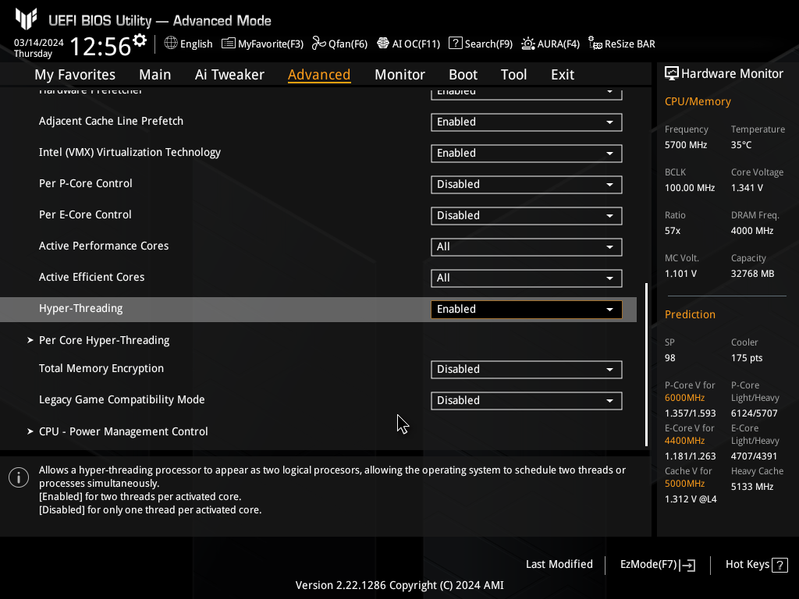Open Total Memory Encryption dropdown

pyautogui.click(x=526, y=369)
